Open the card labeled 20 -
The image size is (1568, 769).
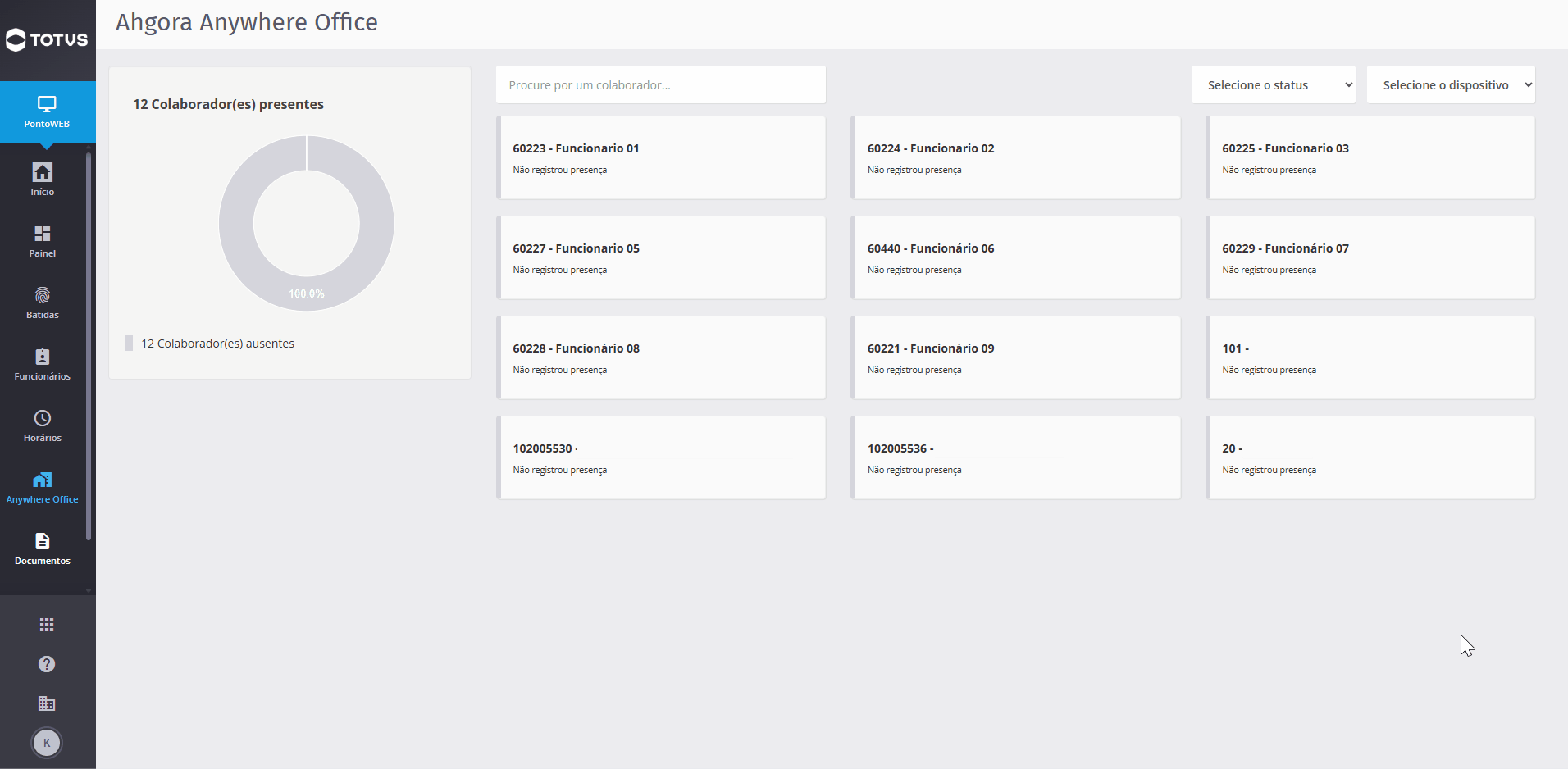pyautogui.click(x=1370, y=457)
